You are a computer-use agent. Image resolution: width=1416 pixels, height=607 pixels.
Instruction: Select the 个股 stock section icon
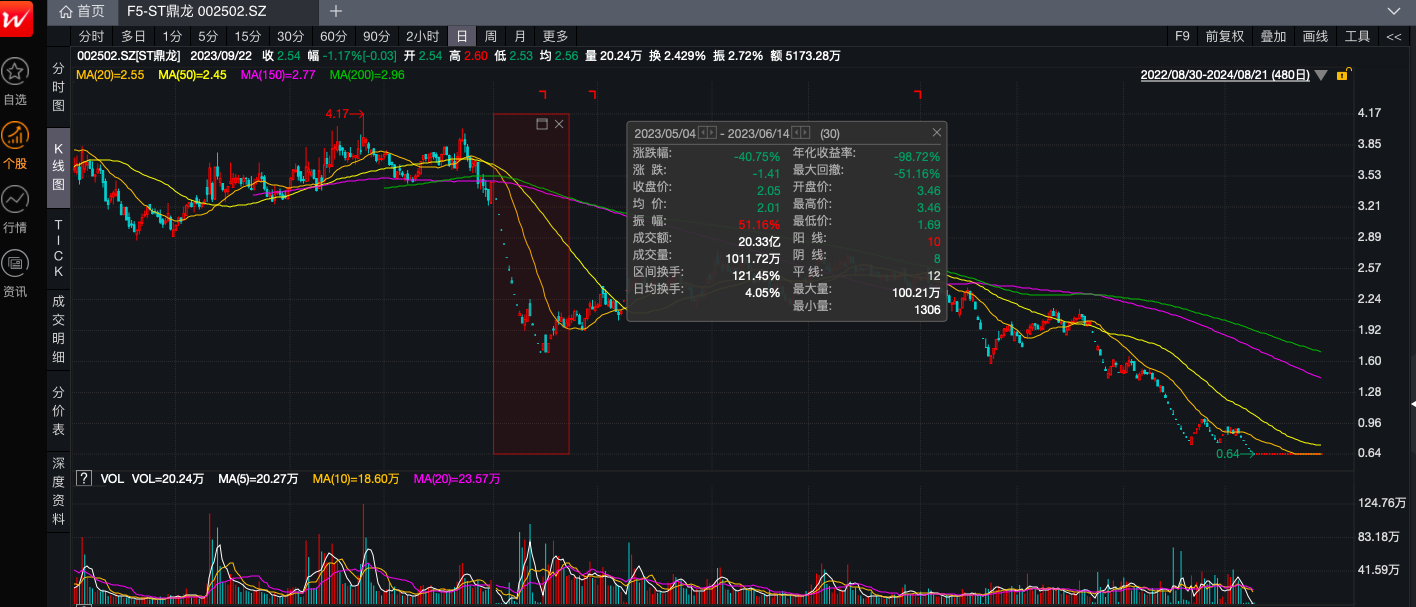[15, 145]
